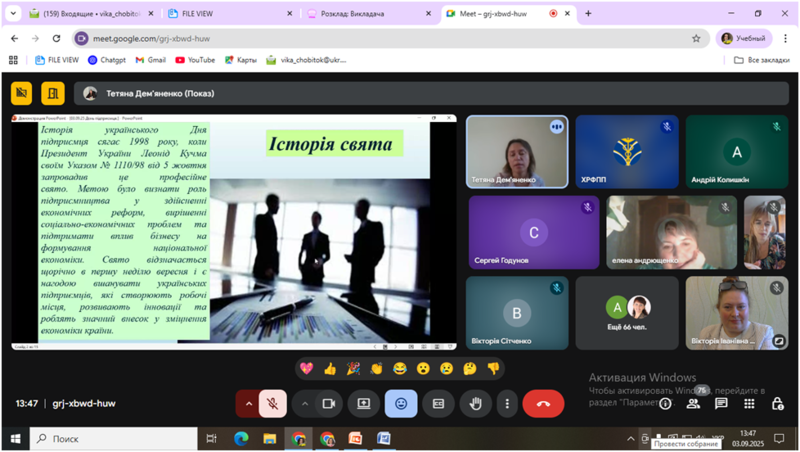The image size is (800, 452).
Task: Turn on closed captions
Action: 438,404
